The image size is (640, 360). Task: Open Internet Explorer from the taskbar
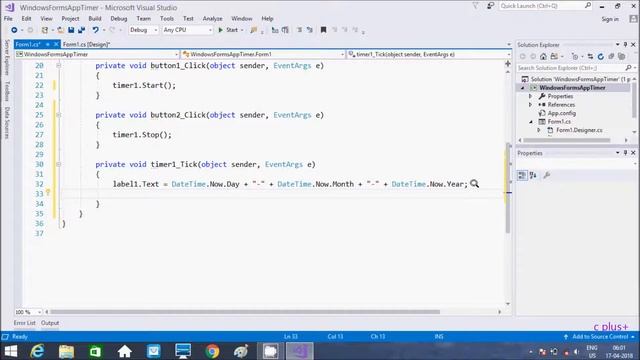pos(37,351)
